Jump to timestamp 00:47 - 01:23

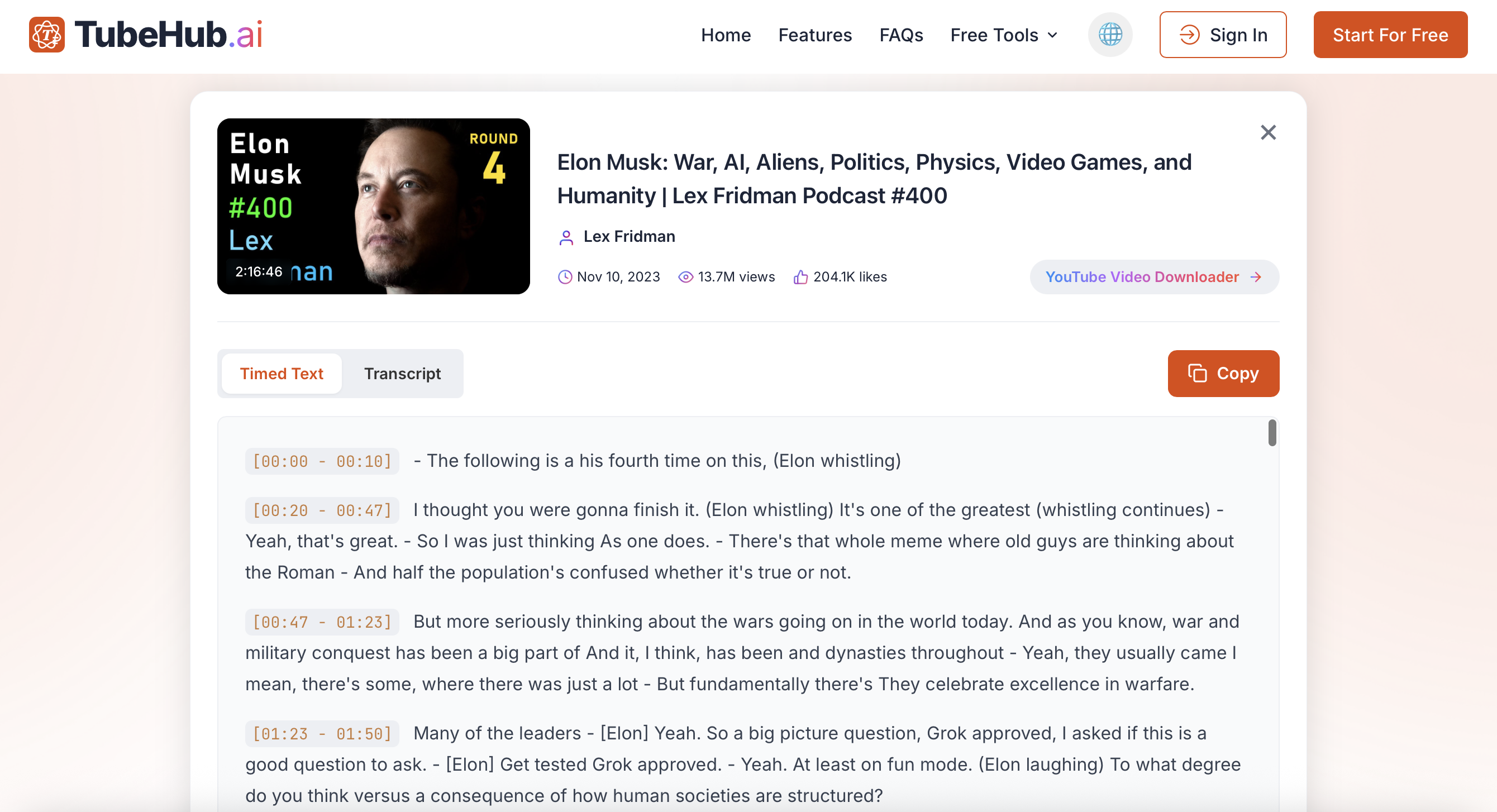(322, 622)
